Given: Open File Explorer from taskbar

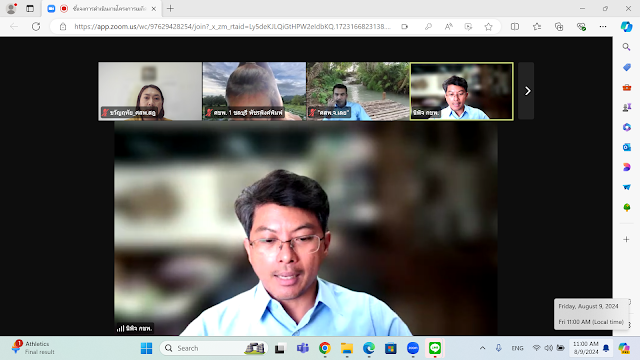Looking at the screenshot, I should tap(347, 348).
